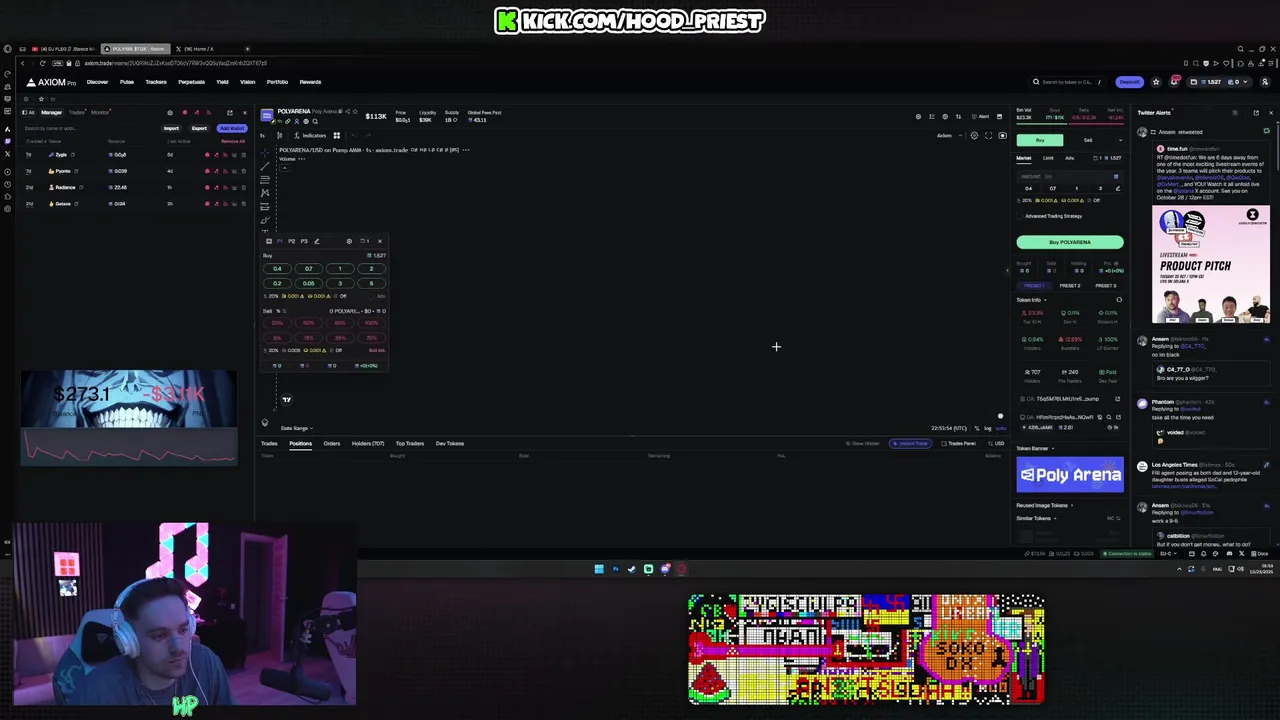This screenshot has width=1280, height=720.
Task: Open the Portfolio menu item
Action: [277, 82]
